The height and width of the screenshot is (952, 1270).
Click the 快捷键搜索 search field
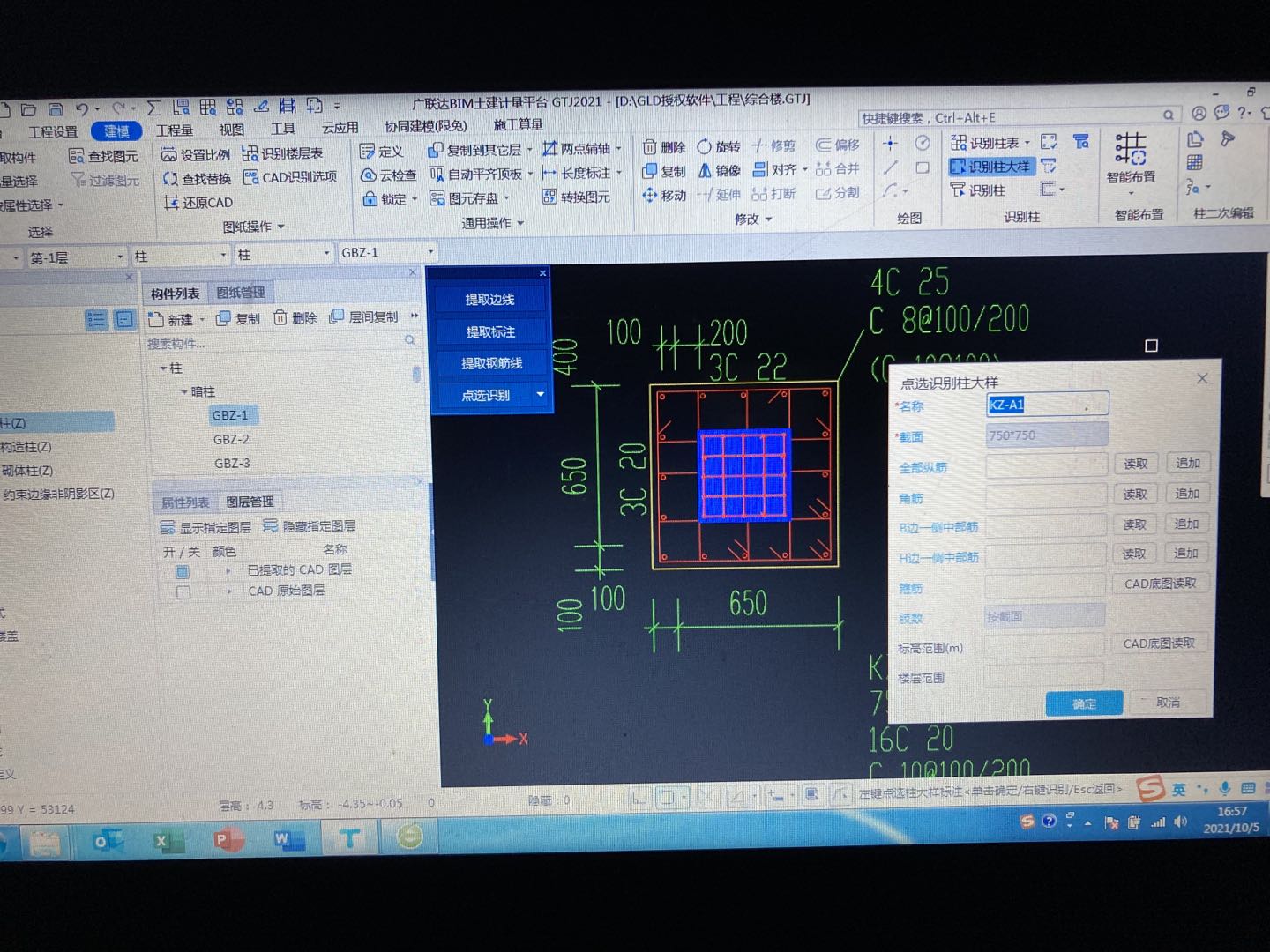coord(1018,116)
